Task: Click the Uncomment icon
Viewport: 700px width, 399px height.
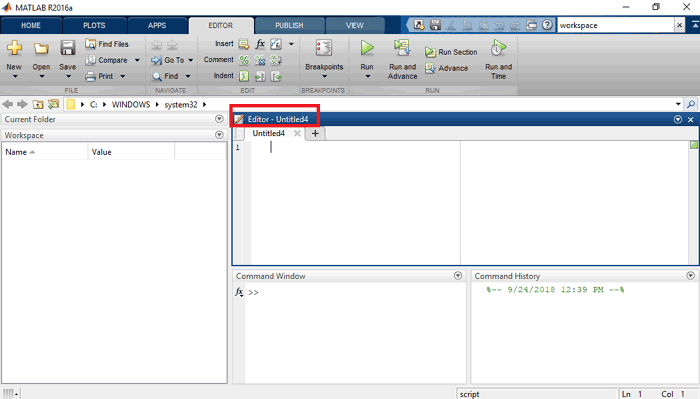Action: coord(260,60)
